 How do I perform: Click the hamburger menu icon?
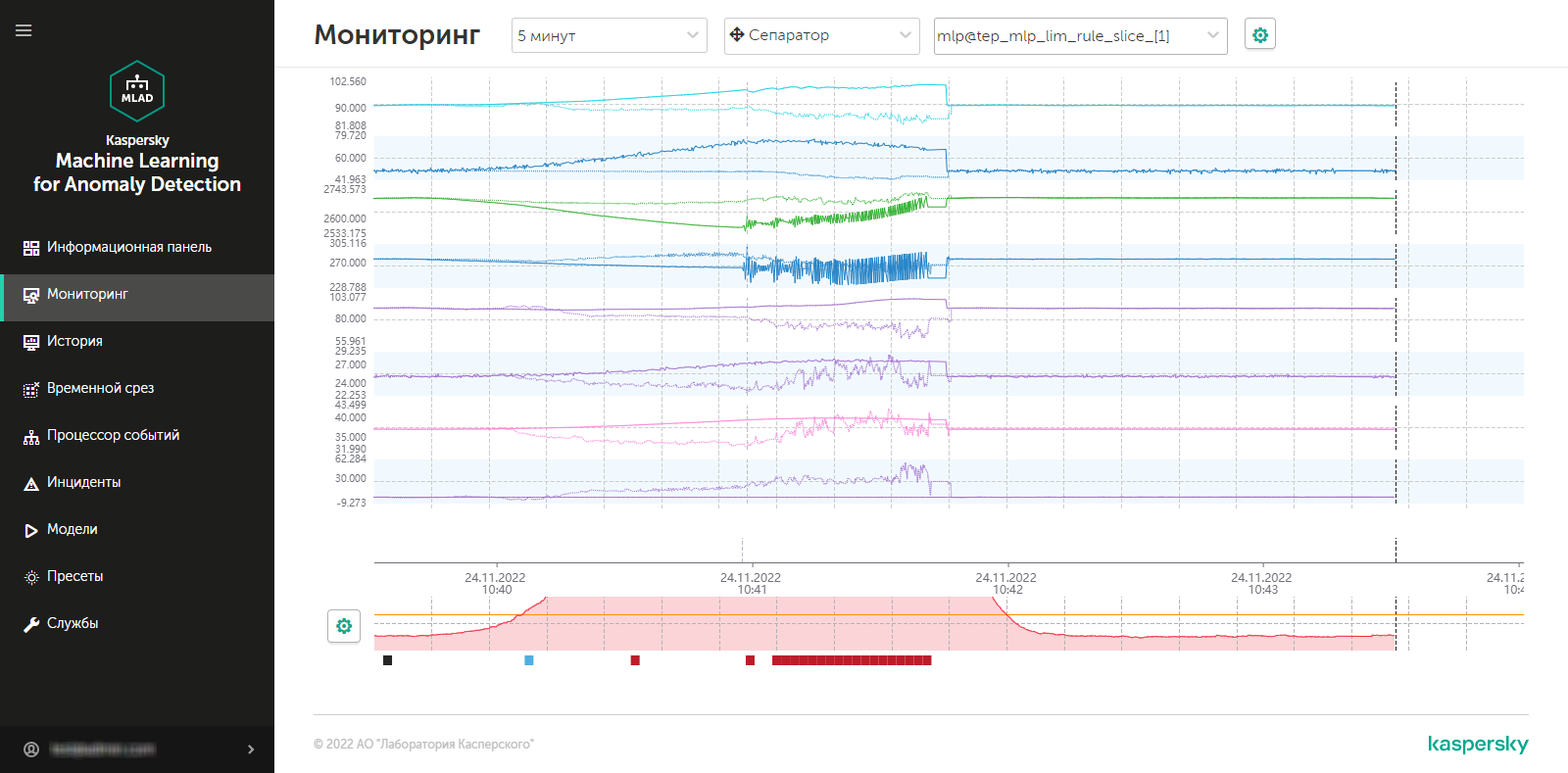click(x=24, y=30)
